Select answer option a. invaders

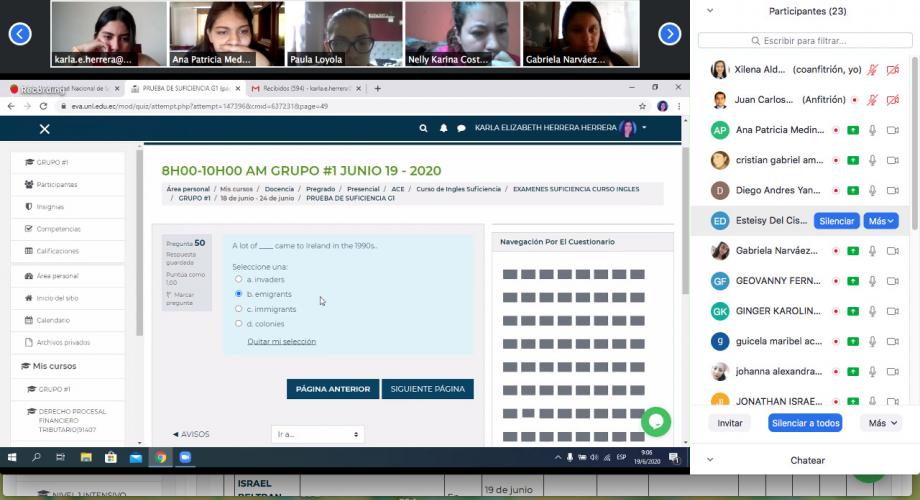238,279
